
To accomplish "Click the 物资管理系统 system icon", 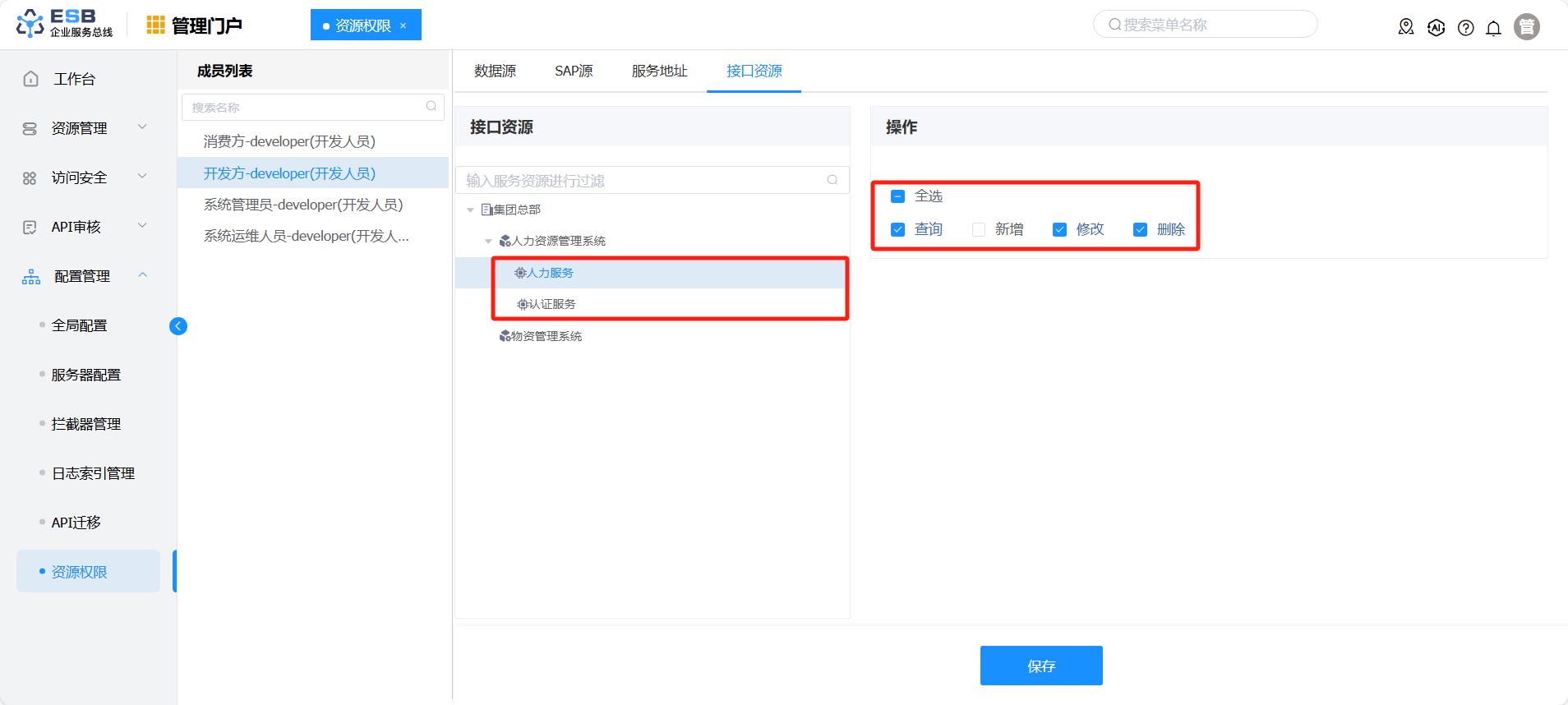I will click(x=505, y=336).
